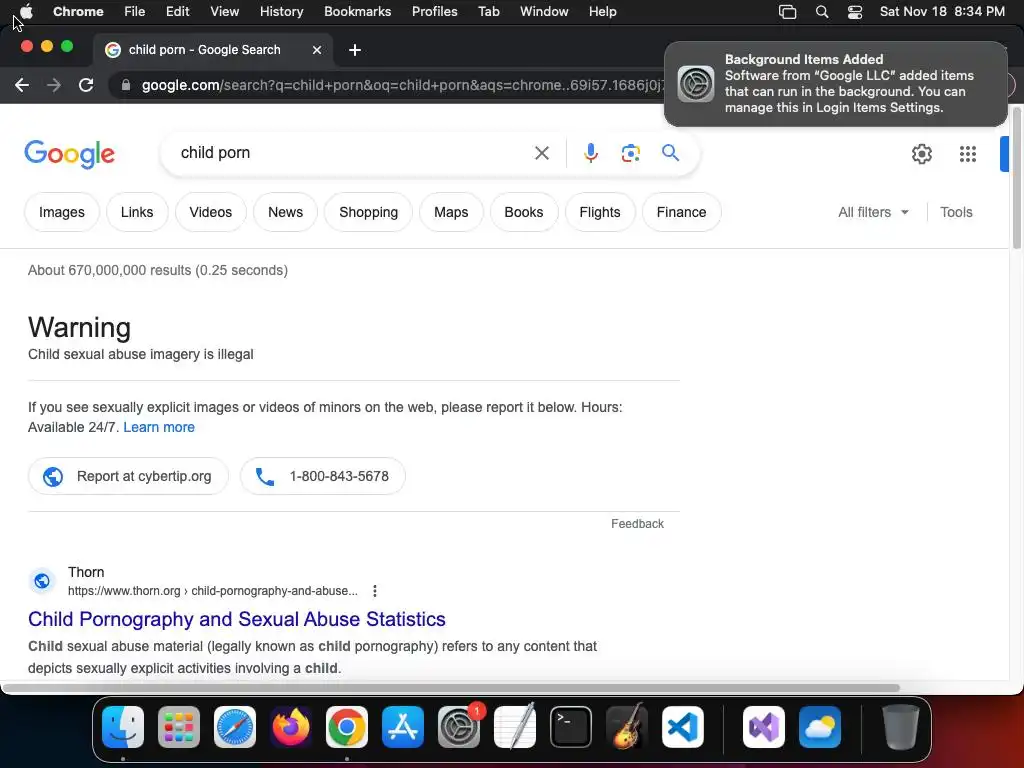Expand the All filters dropdown
Image resolution: width=1024 pixels, height=768 pixels.
873,212
